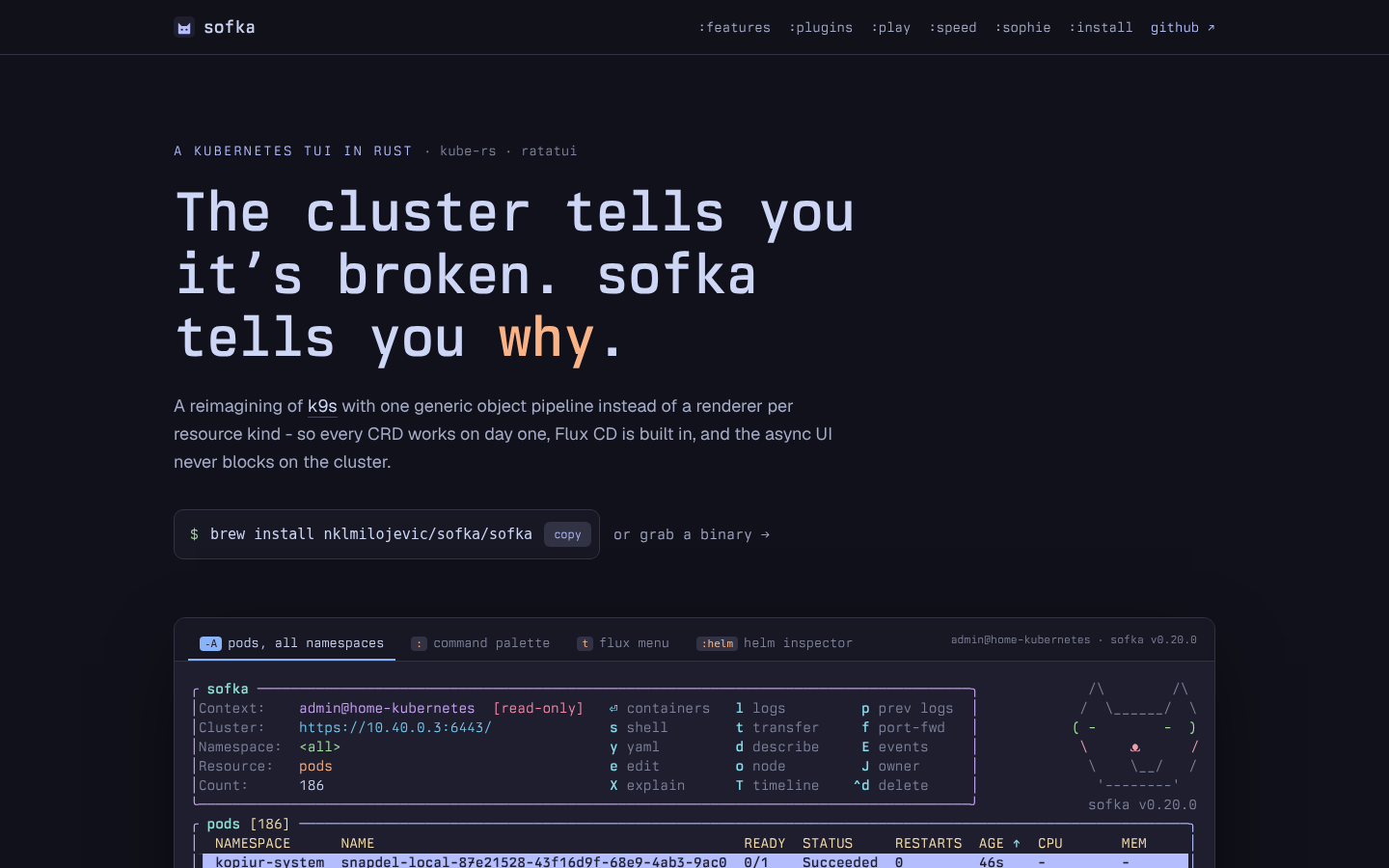Screen dimensions: 1389x868
Task: Switch to the command palette tab
Action: tap(480, 643)
